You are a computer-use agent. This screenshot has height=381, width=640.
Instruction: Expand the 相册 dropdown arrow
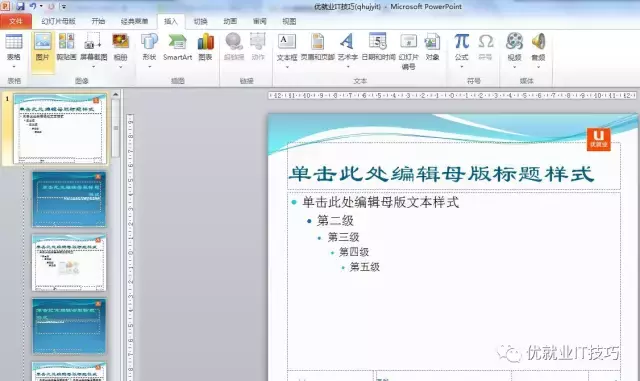pyautogui.click(x=120, y=67)
